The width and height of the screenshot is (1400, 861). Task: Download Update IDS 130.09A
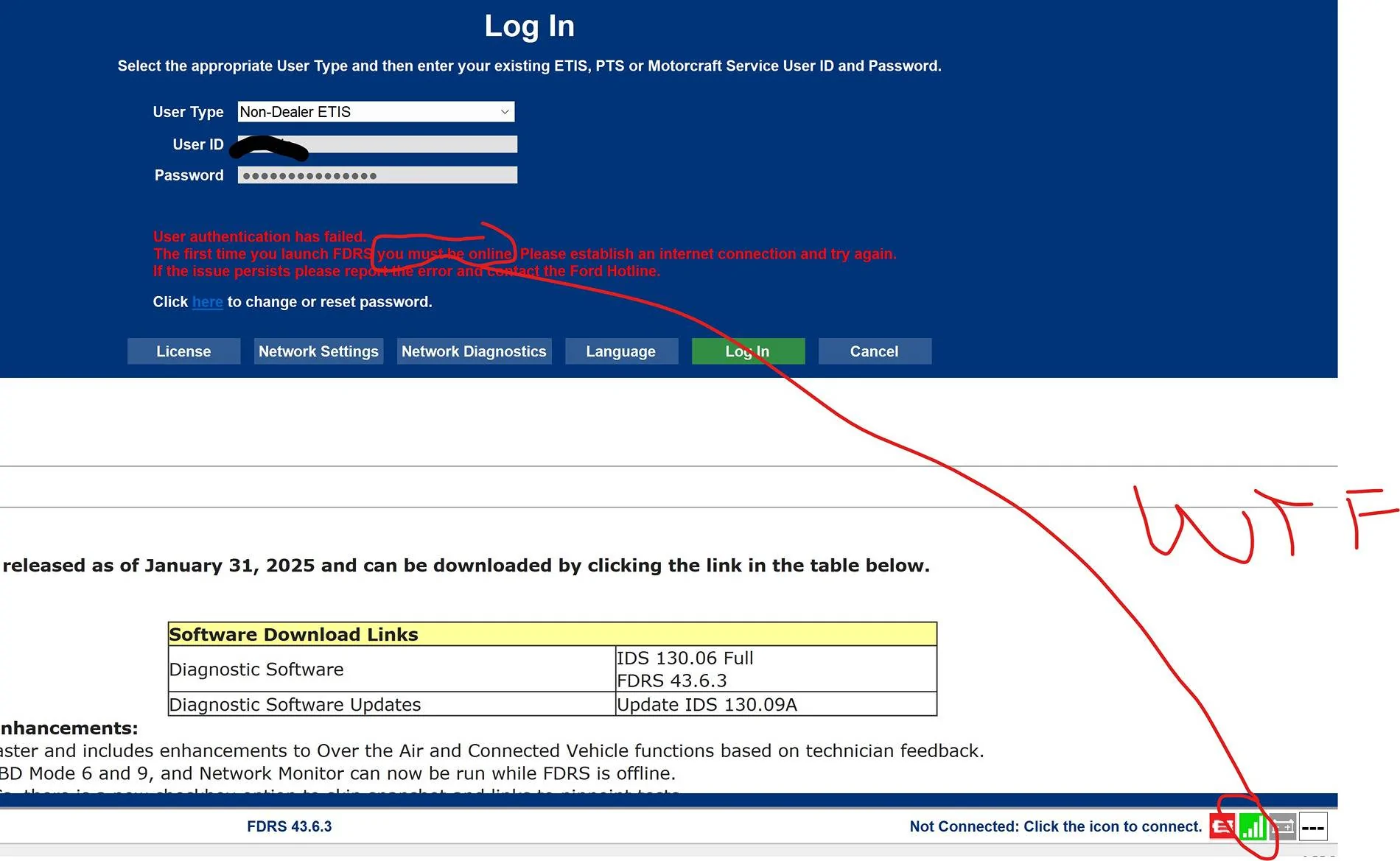(706, 704)
